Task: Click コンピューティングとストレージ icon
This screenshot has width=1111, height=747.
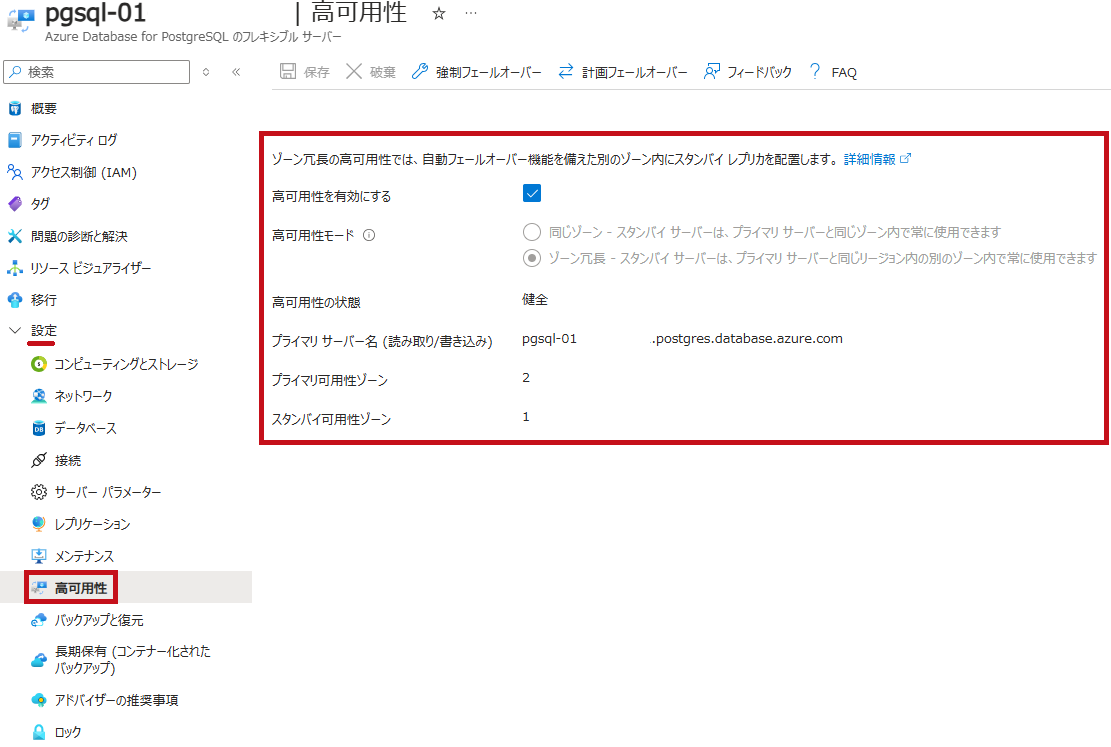Action: tap(39, 364)
